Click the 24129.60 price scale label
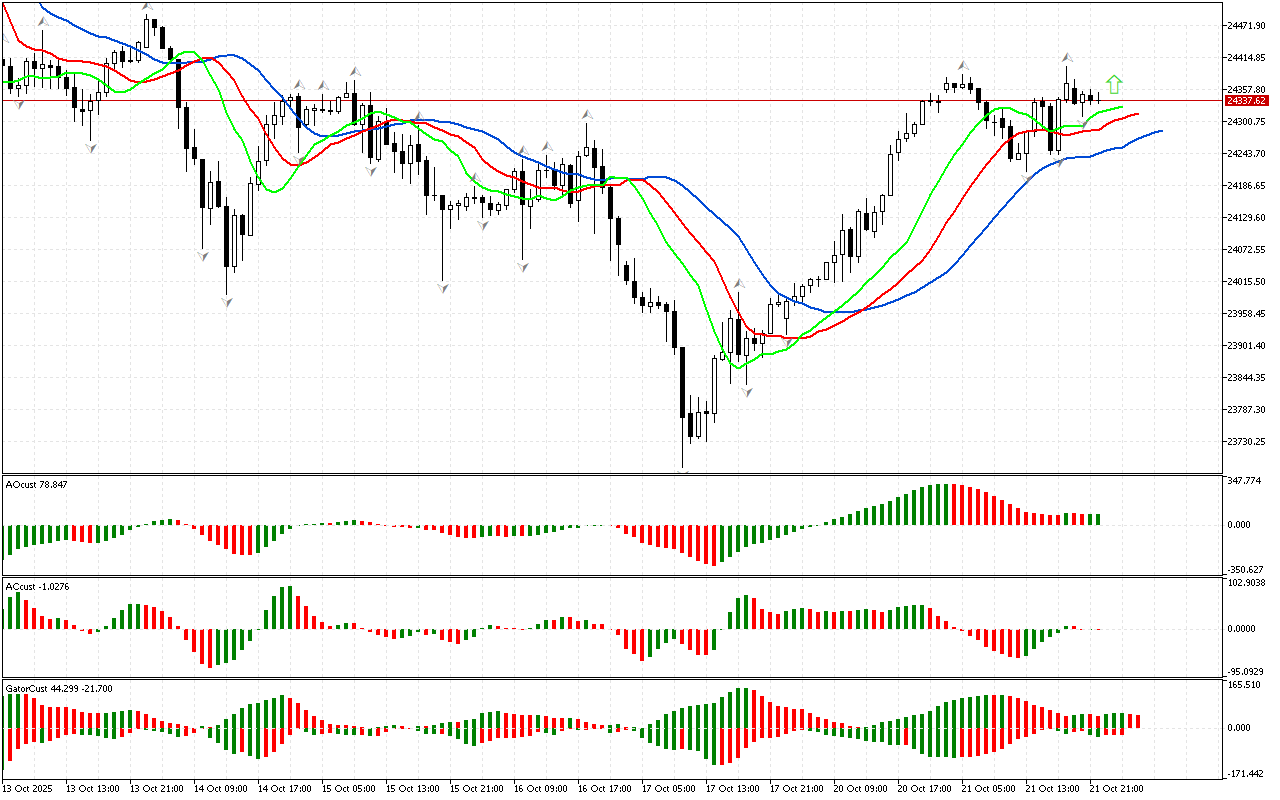The width and height of the screenshot is (1280, 800). coord(1246,218)
